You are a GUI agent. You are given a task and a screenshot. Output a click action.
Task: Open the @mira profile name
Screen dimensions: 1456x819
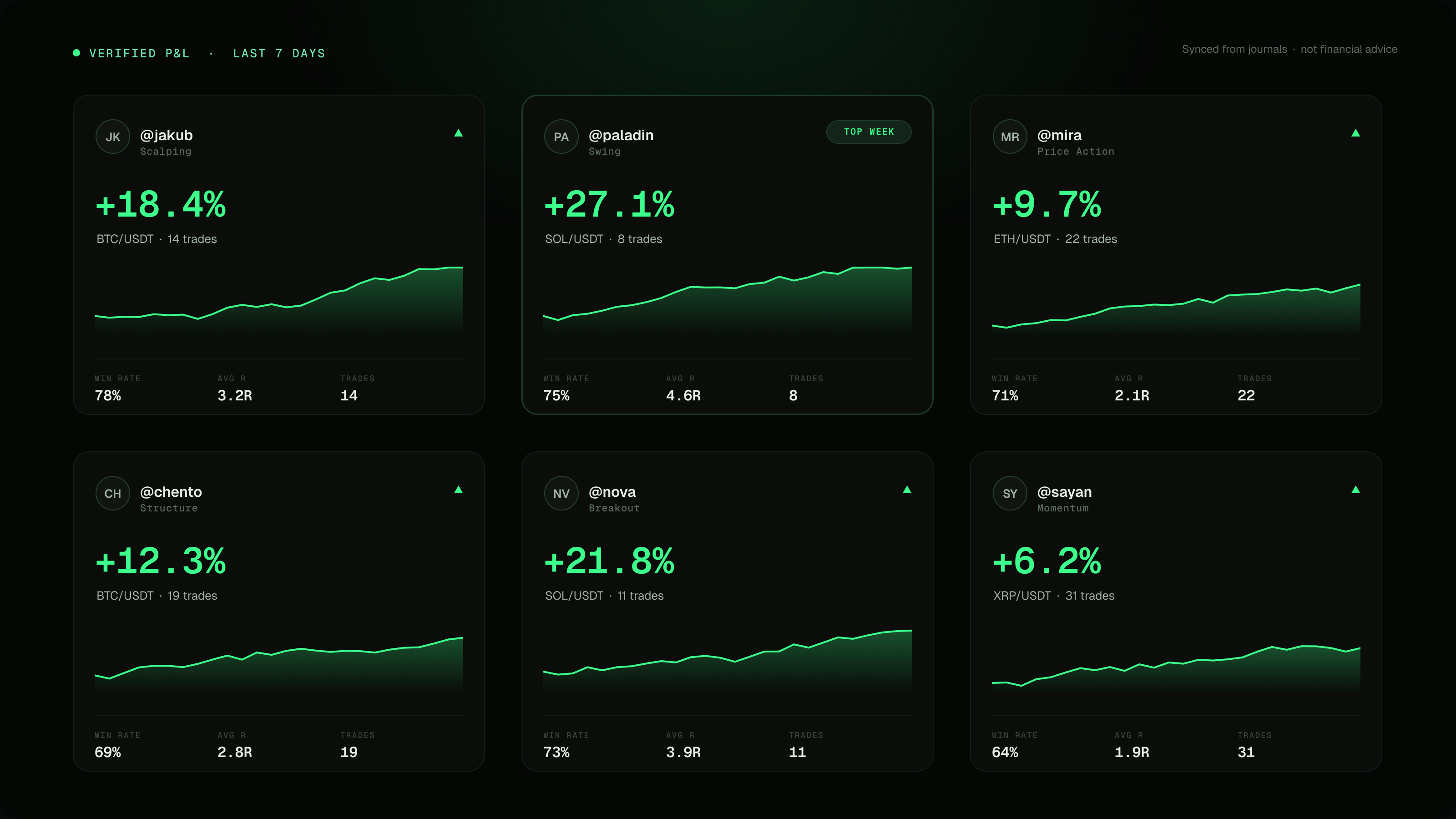click(x=1059, y=135)
